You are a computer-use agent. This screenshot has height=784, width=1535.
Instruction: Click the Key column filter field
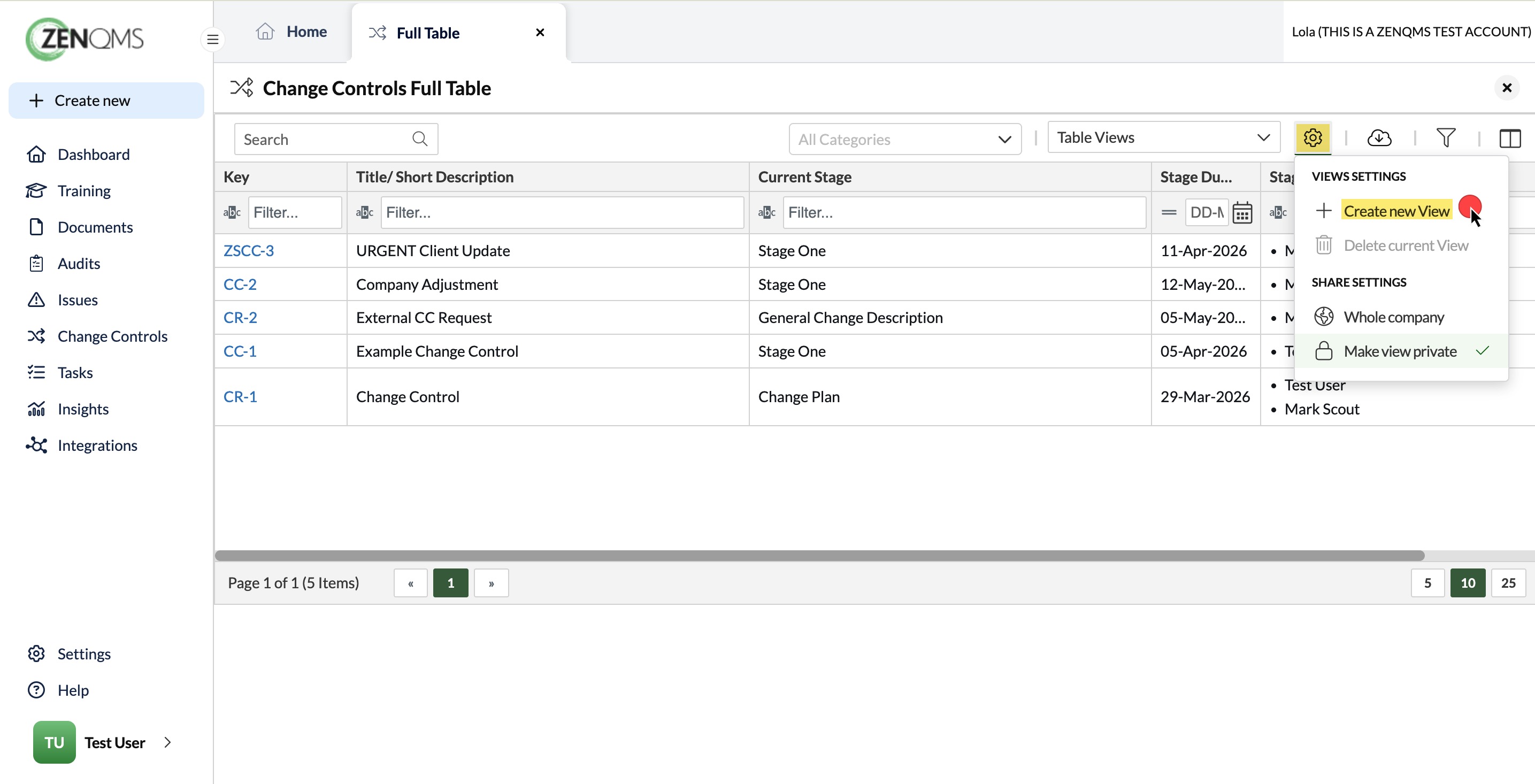(295, 213)
